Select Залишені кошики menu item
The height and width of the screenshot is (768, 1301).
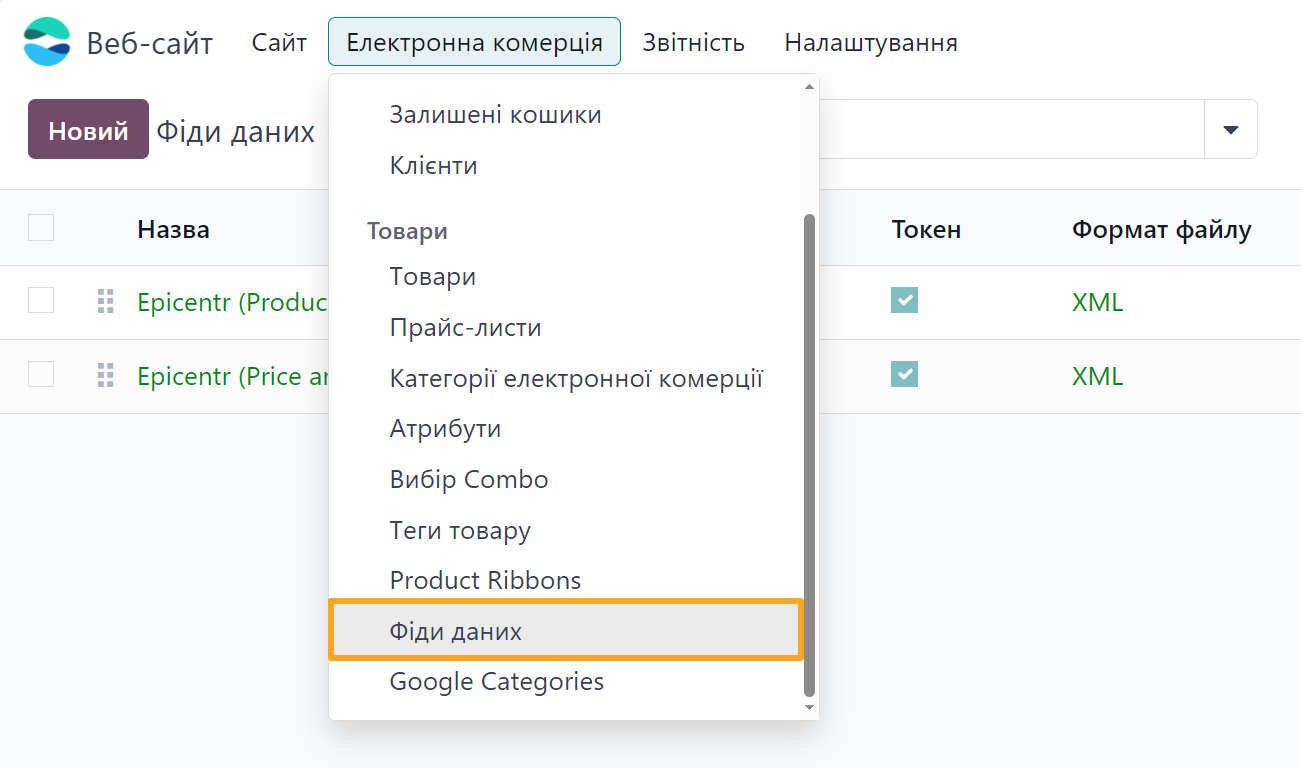point(566,115)
